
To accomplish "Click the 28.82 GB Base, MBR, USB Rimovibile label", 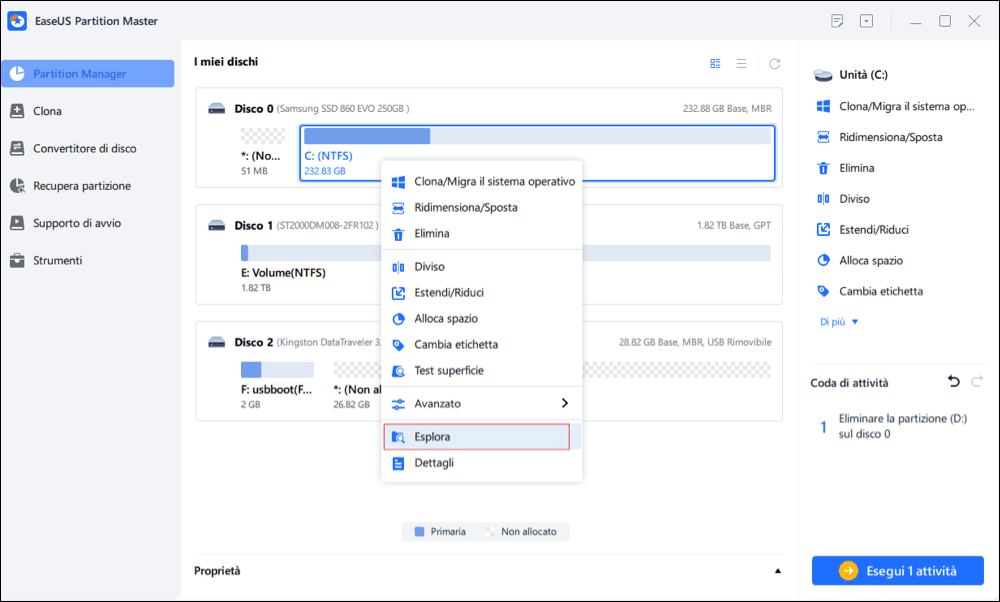I will [x=695, y=342].
